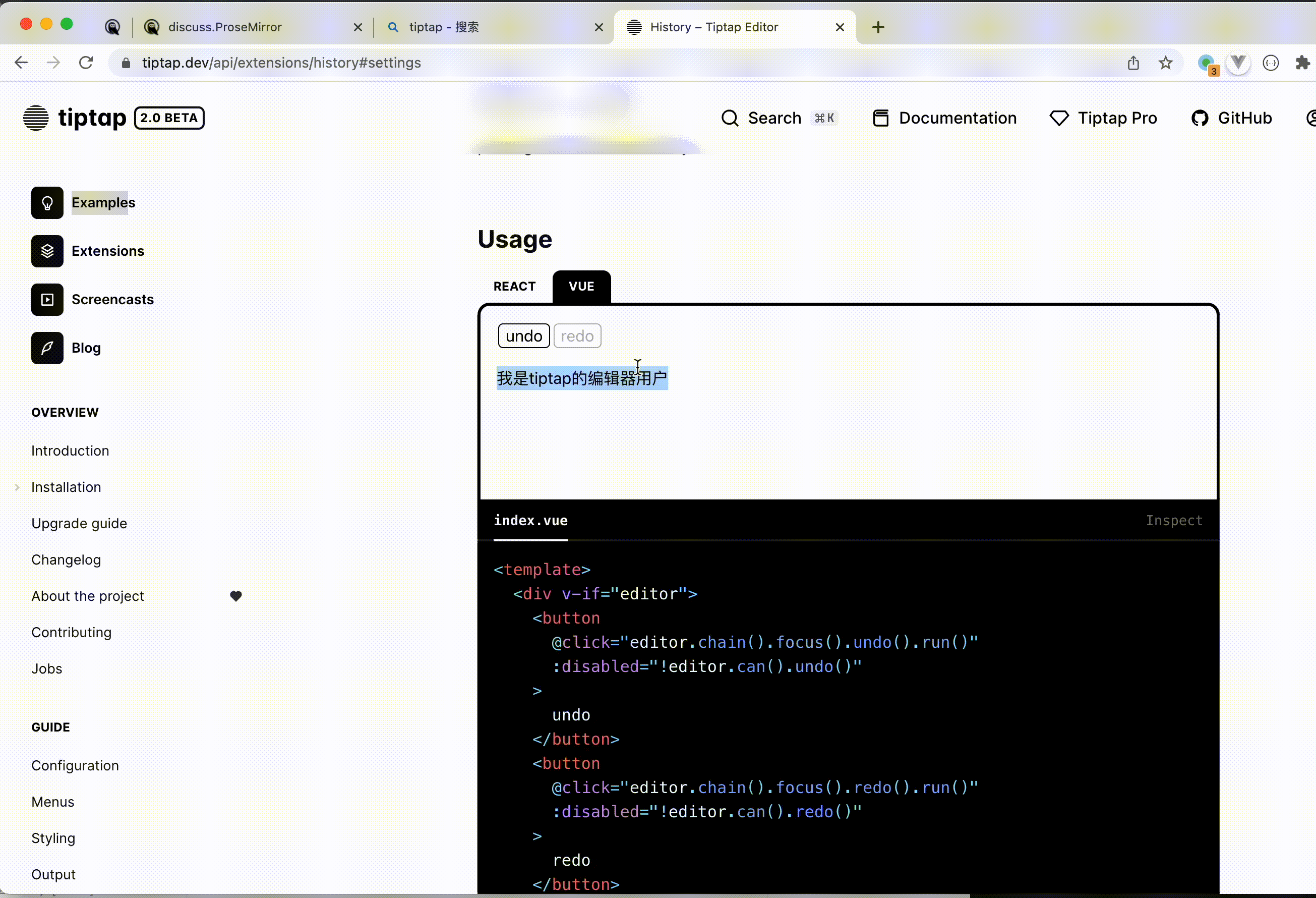Open the Installation page
The height and width of the screenshot is (898, 1316).
coord(66,487)
